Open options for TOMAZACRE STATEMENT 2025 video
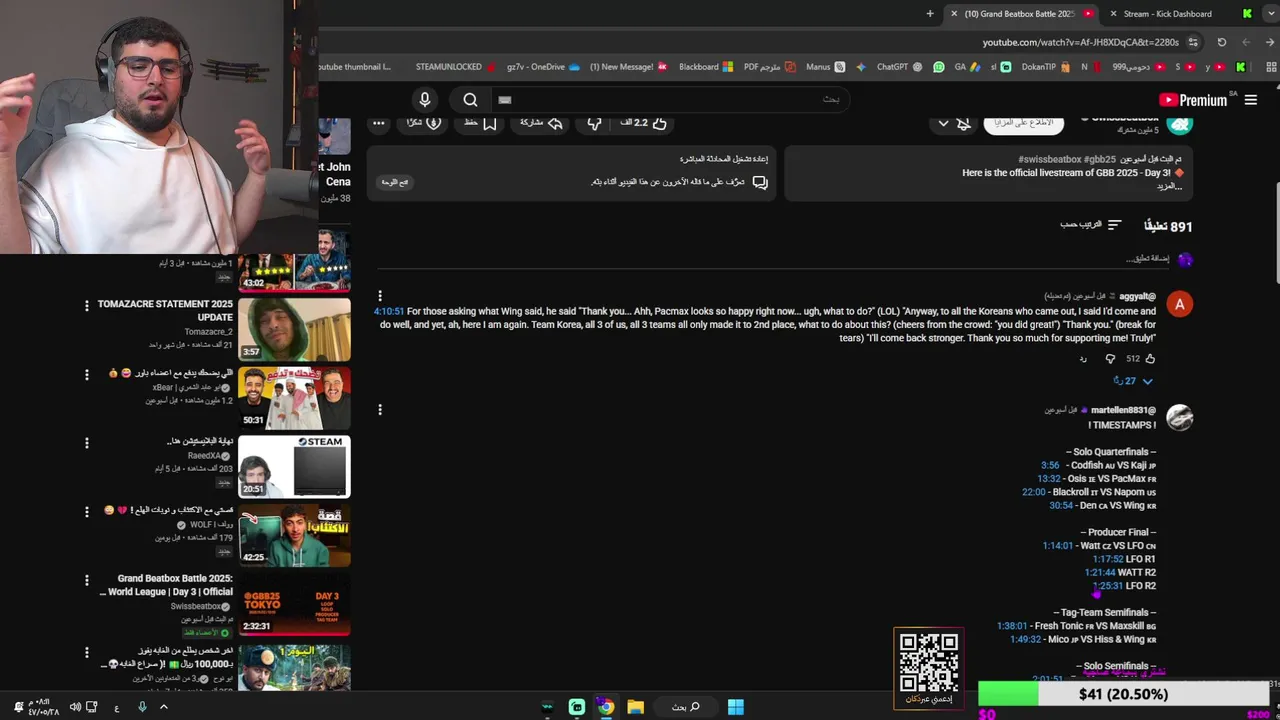This screenshot has height=720, width=1280. pyautogui.click(x=87, y=306)
